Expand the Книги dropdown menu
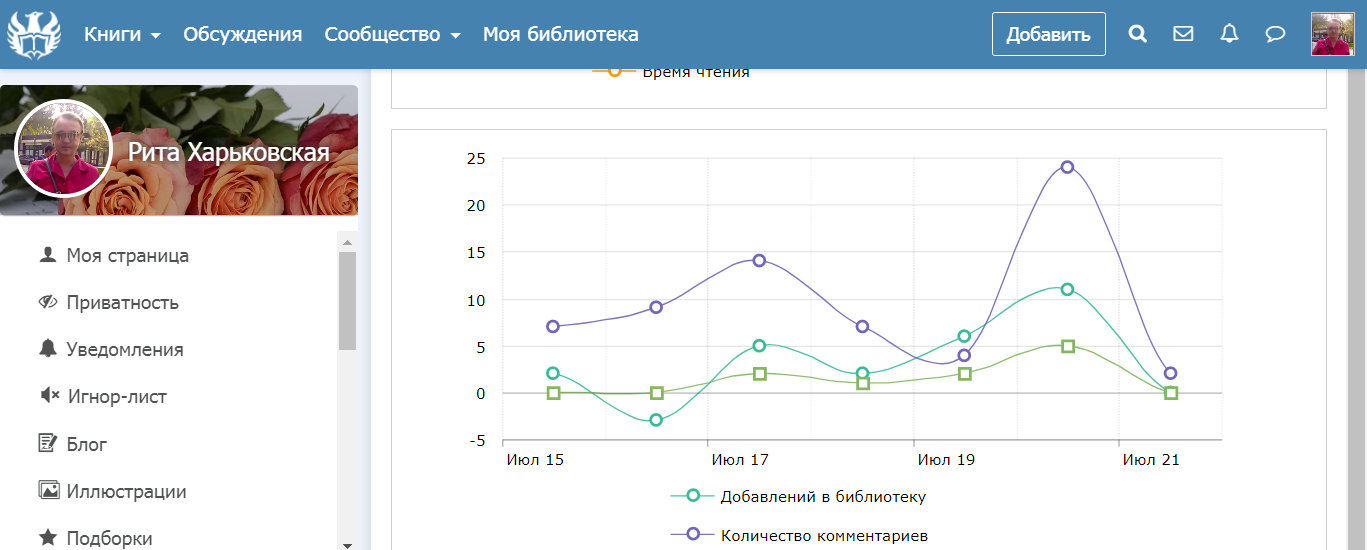 tap(122, 34)
